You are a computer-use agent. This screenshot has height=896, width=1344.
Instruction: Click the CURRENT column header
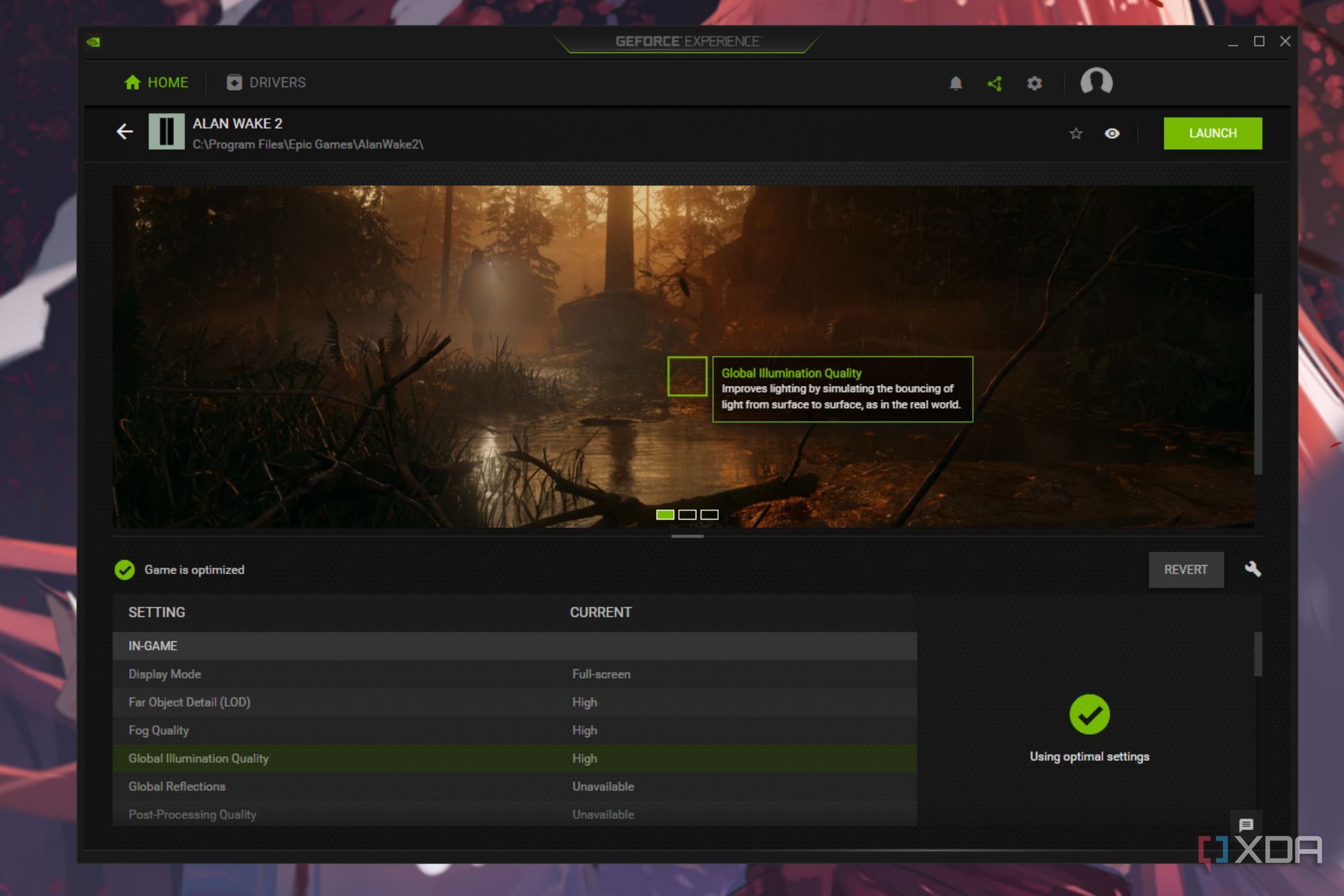tap(600, 612)
